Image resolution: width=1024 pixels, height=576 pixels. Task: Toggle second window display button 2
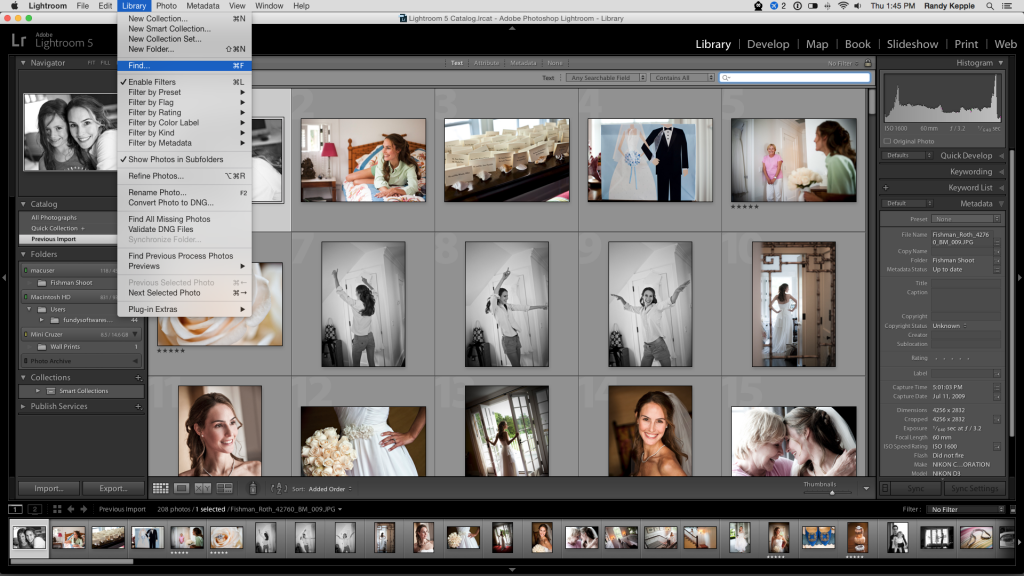(35, 509)
